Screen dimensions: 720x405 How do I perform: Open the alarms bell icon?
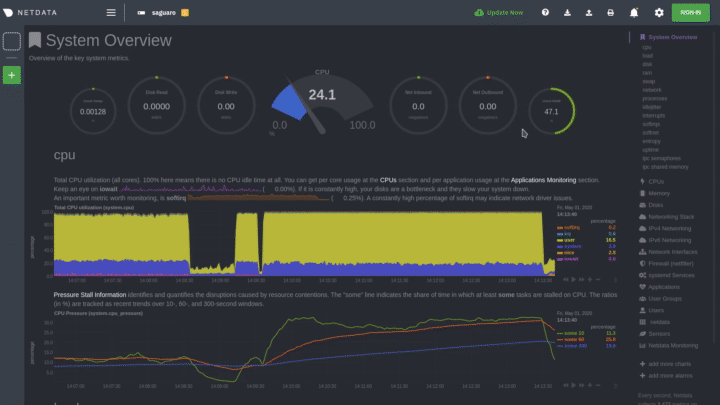(x=634, y=13)
